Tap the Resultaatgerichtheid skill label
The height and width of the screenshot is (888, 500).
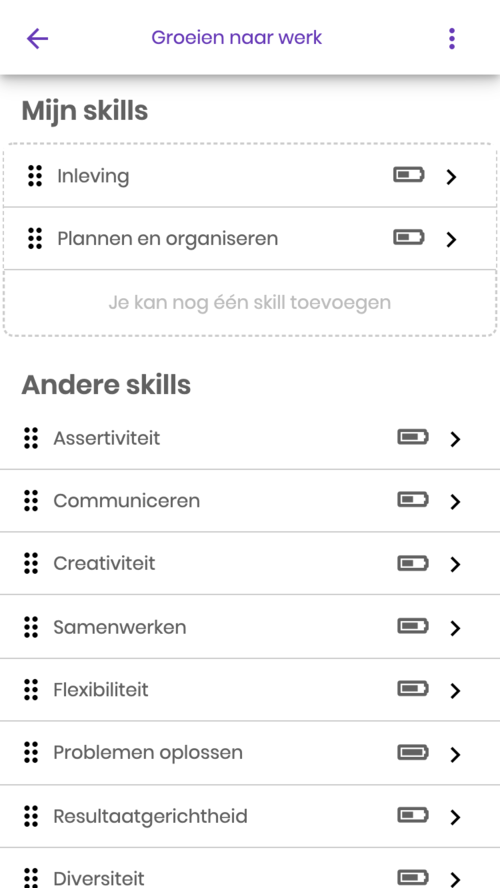(151, 816)
